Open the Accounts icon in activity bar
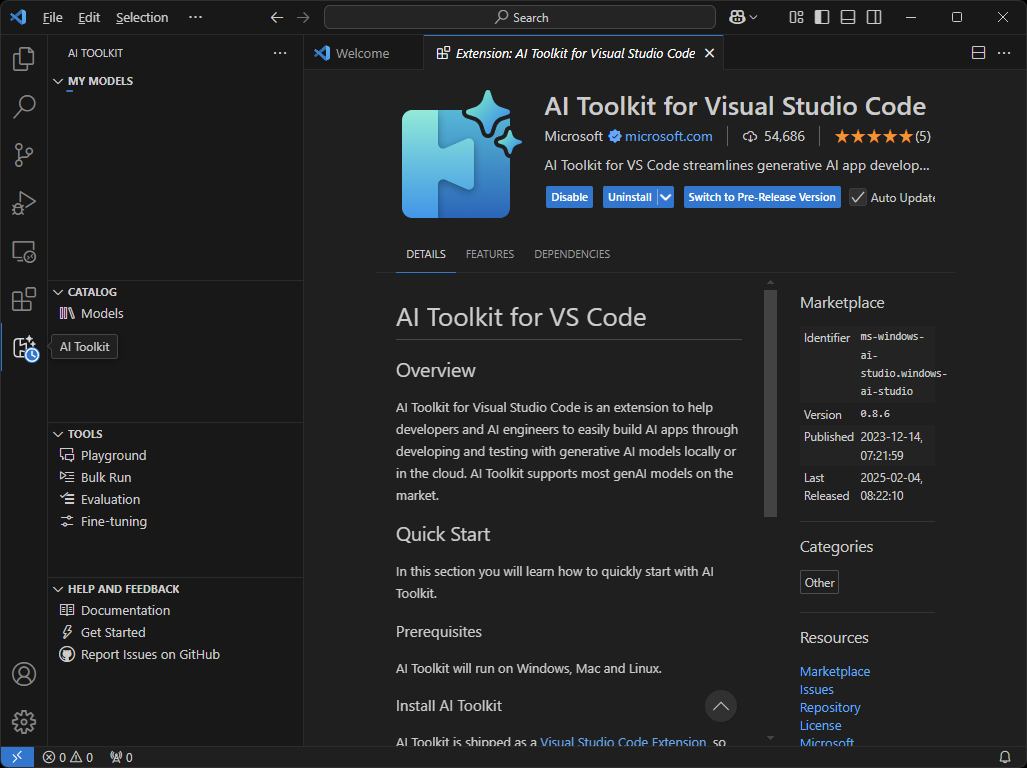This screenshot has width=1027, height=768. click(x=23, y=674)
